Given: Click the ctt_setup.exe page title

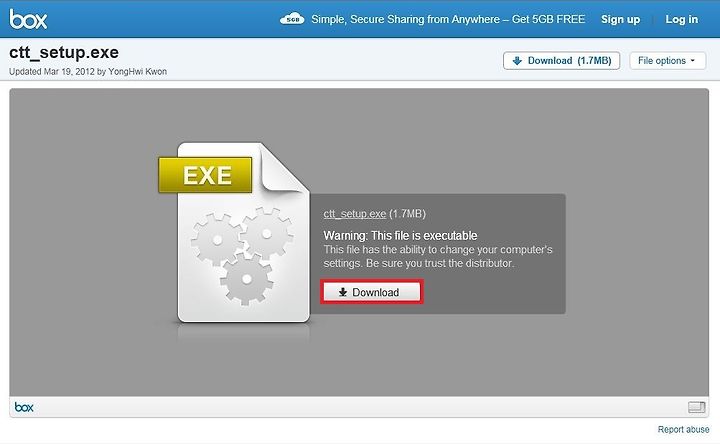Looking at the screenshot, I should tap(64, 53).
